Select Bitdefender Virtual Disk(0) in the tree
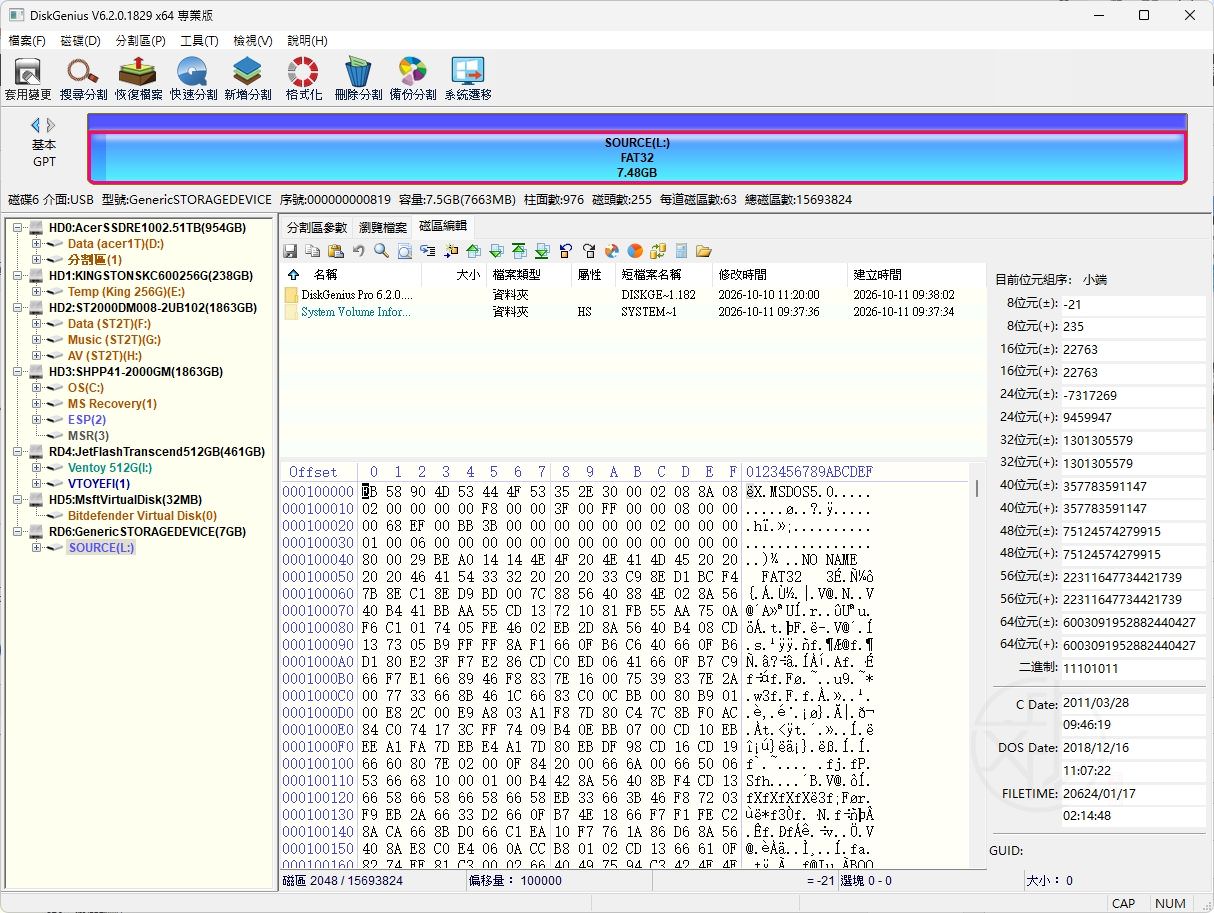This screenshot has width=1214, height=913. tap(142, 516)
